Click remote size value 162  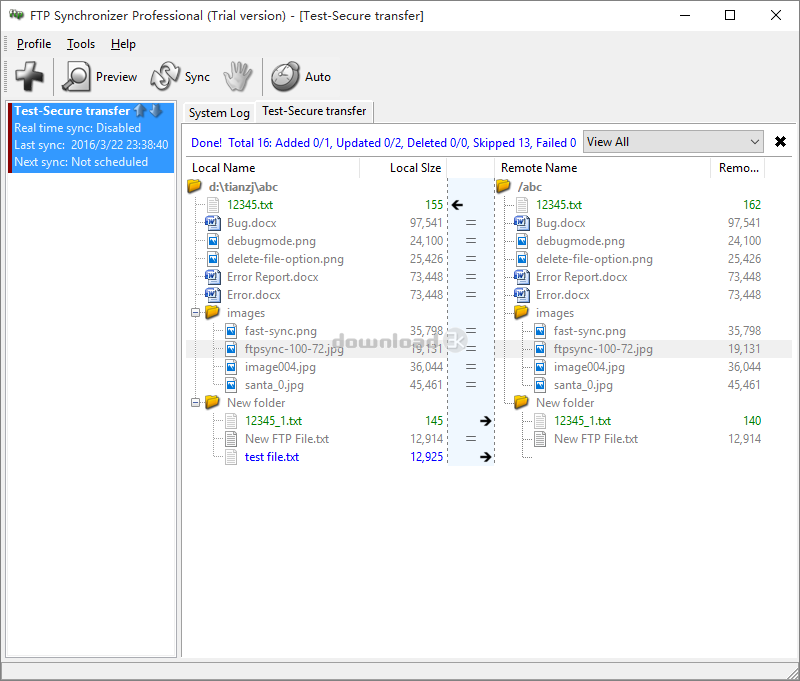tap(752, 205)
